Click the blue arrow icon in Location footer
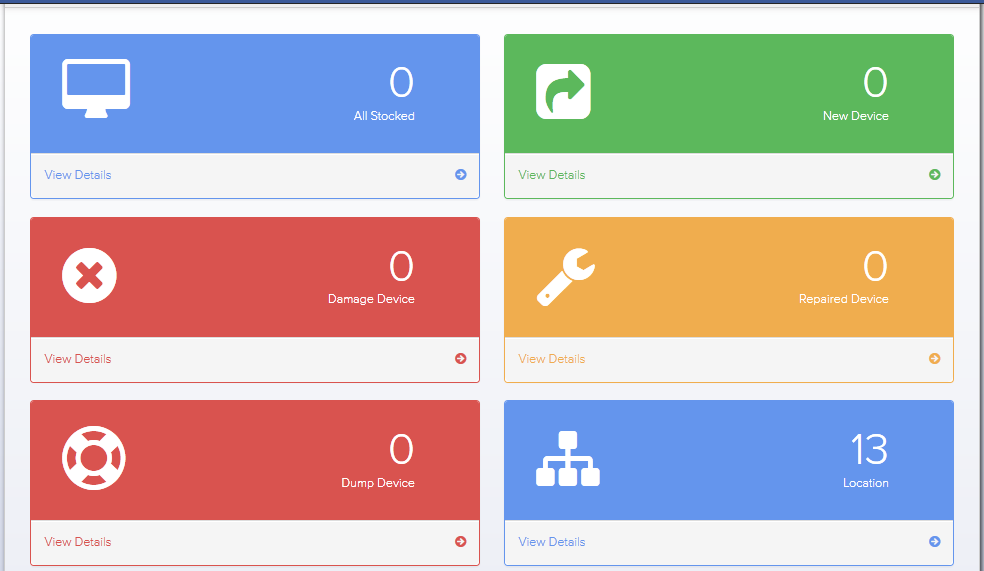Image resolution: width=984 pixels, height=571 pixels. (x=934, y=542)
